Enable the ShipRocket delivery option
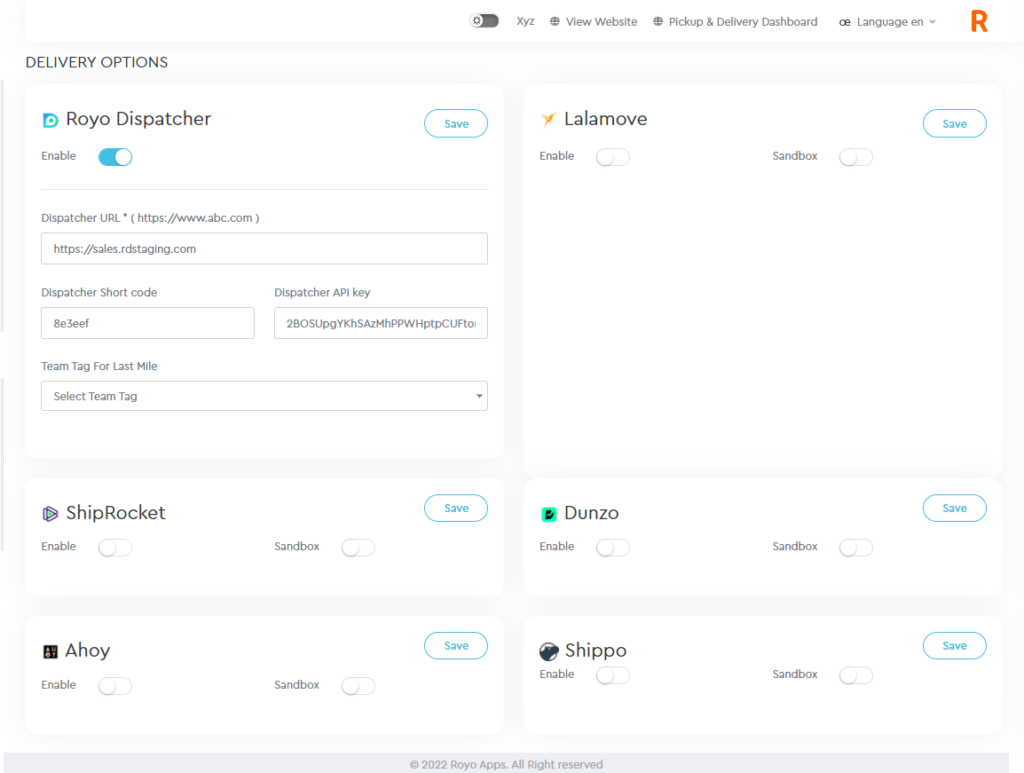 [115, 547]
